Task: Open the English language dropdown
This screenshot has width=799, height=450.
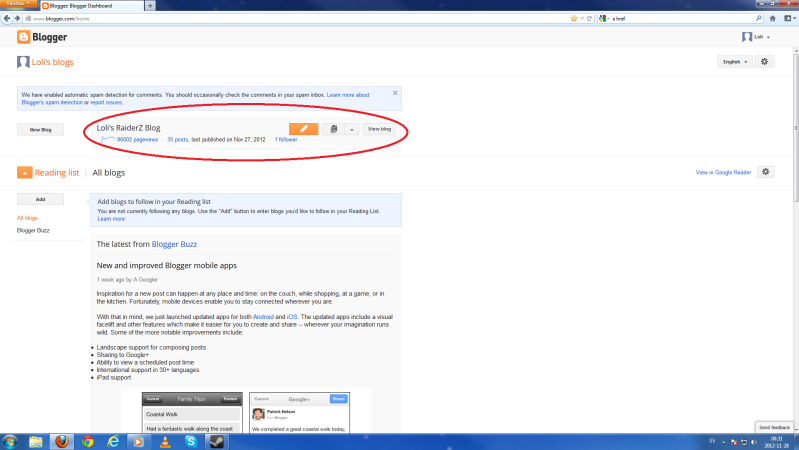Action: coord(734,62)
